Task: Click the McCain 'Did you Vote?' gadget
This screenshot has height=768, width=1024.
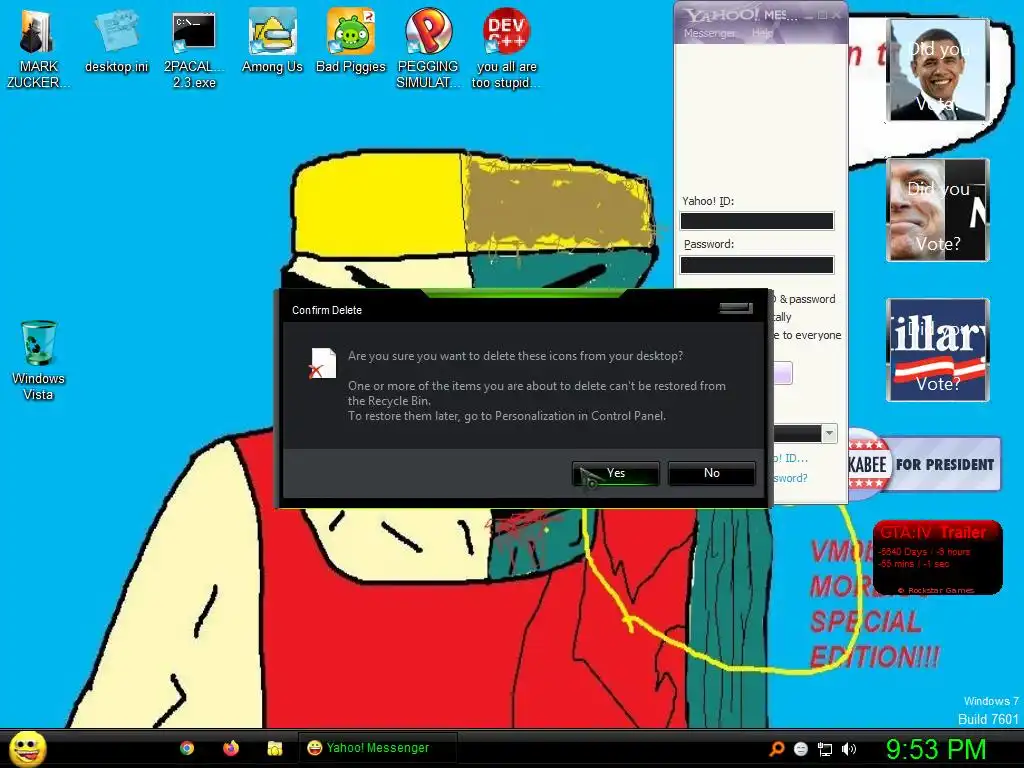Action: (x=938, y=210)
